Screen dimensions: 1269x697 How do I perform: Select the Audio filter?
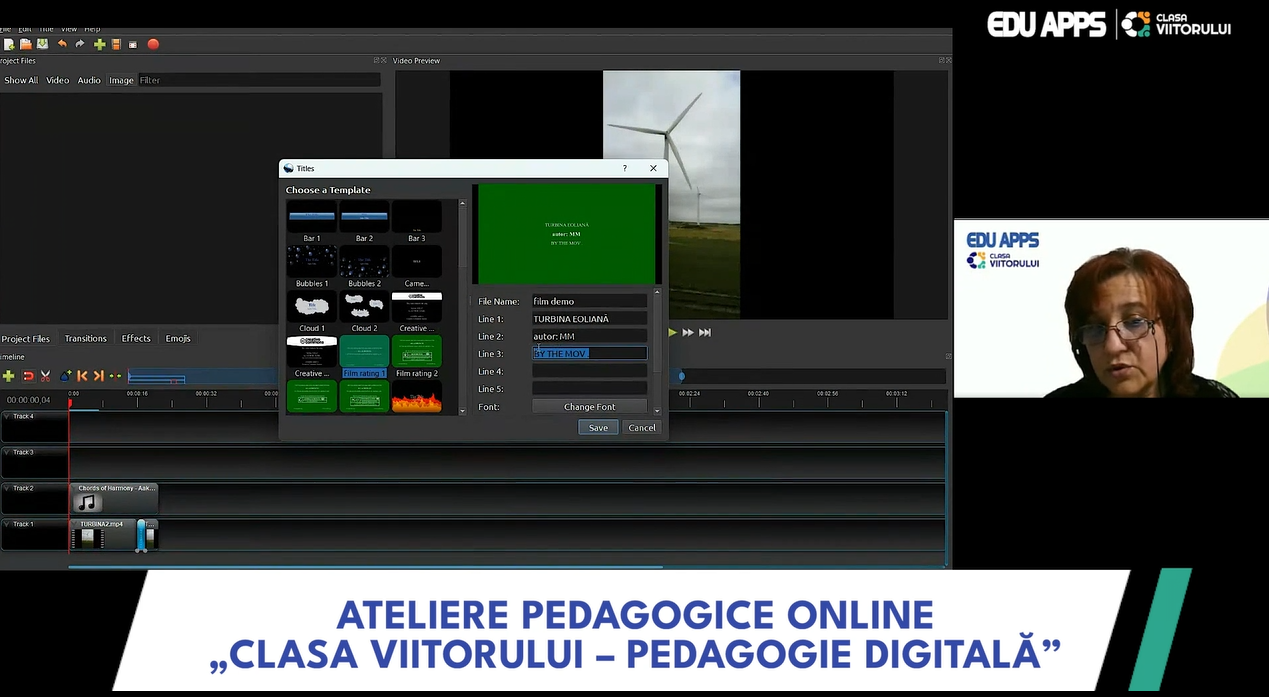(x=89, y=80)
